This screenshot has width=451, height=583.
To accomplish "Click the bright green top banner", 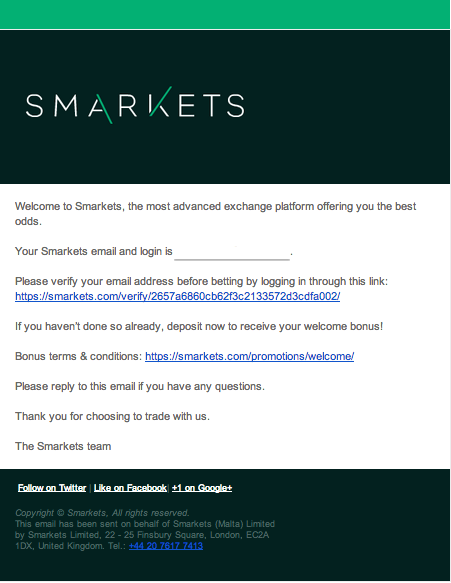I will click(225, 14).
